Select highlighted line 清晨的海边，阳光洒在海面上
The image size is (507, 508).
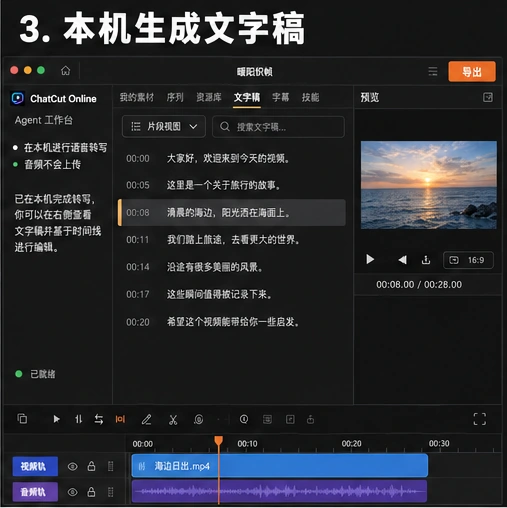click(x=232, y=213)
